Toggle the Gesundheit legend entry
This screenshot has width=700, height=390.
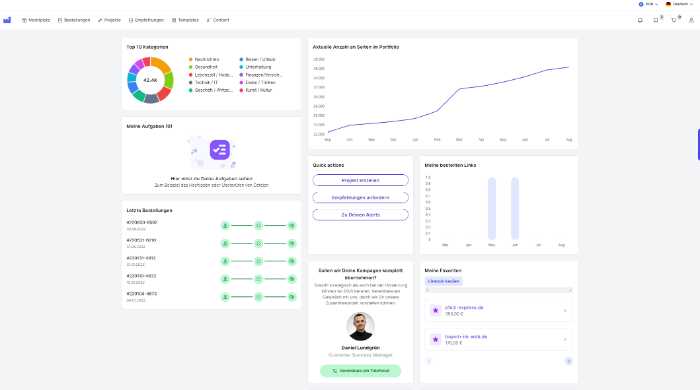pyautogui.click(x=203, y=67)
